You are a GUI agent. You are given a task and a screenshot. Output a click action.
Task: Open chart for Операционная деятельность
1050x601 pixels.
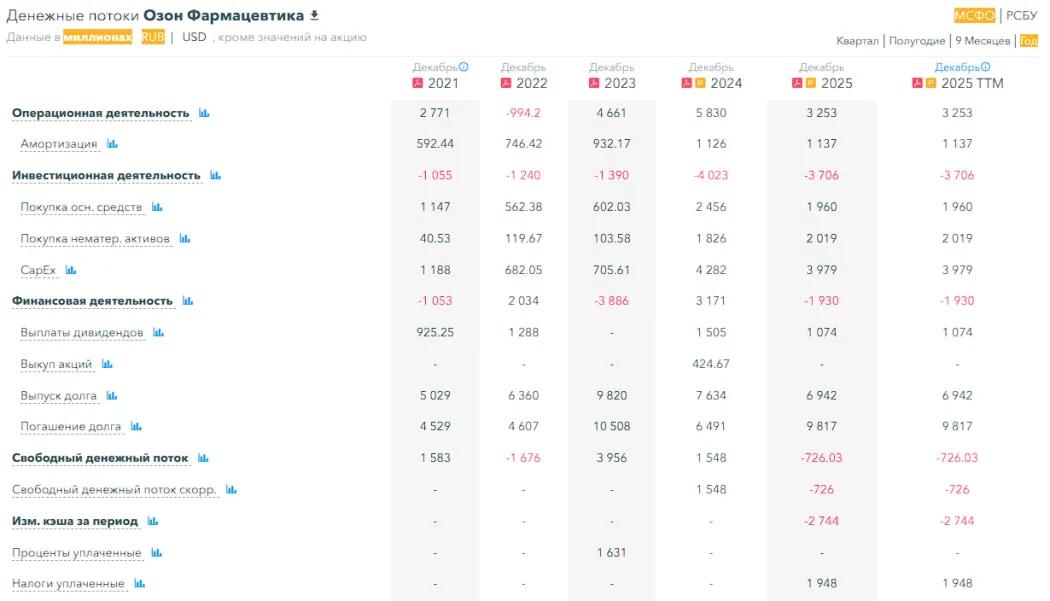tap(204, 113)
